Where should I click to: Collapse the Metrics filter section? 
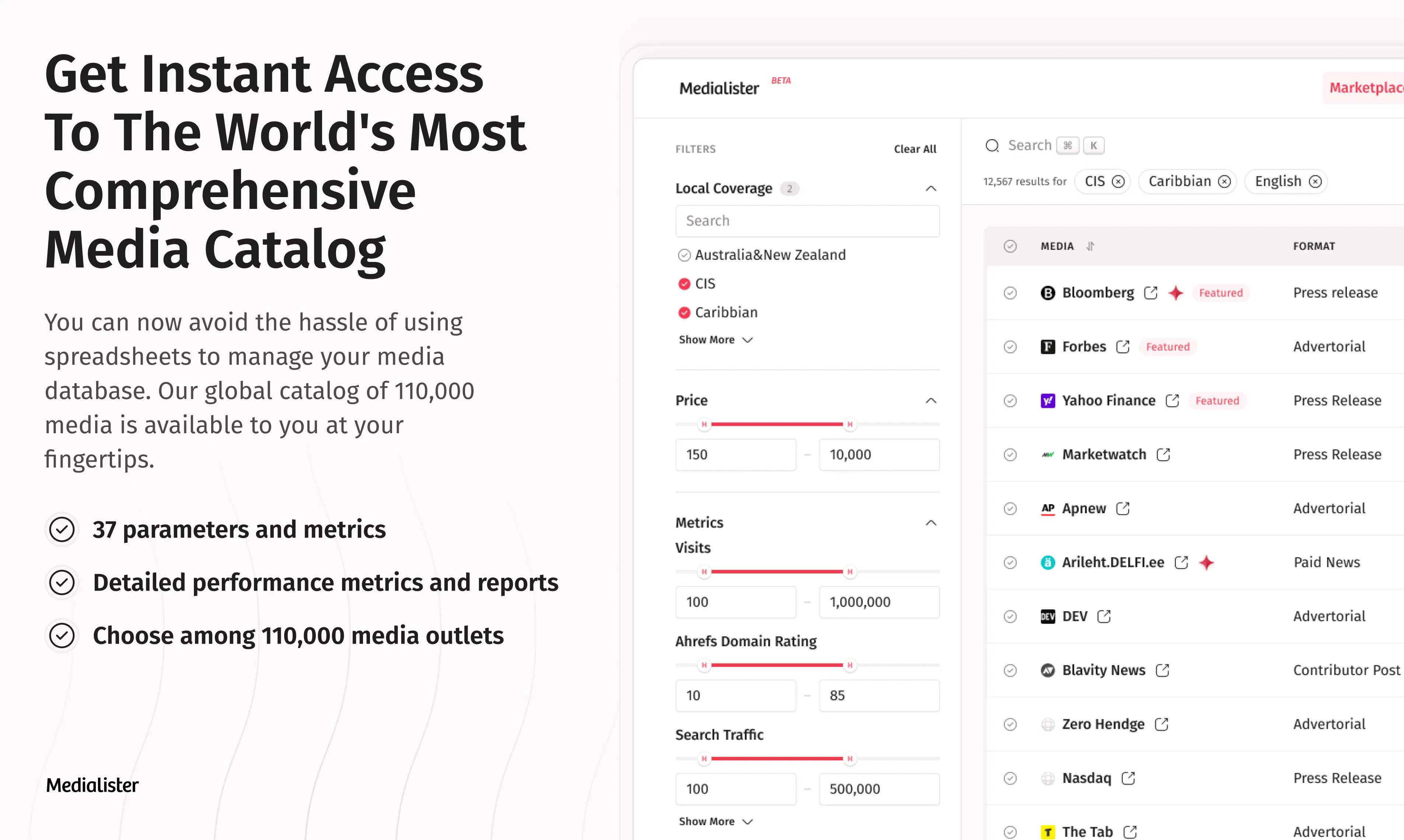point(931,522)
